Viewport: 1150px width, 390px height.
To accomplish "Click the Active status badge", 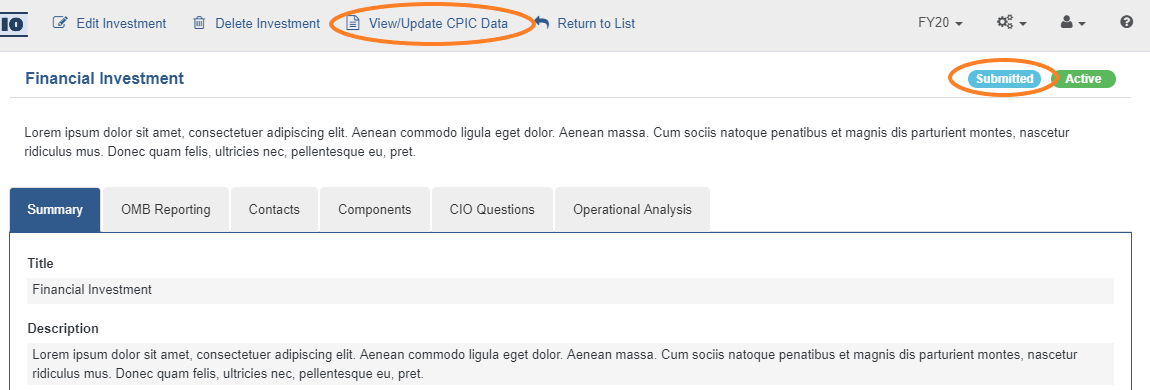I will point(1083,78).
